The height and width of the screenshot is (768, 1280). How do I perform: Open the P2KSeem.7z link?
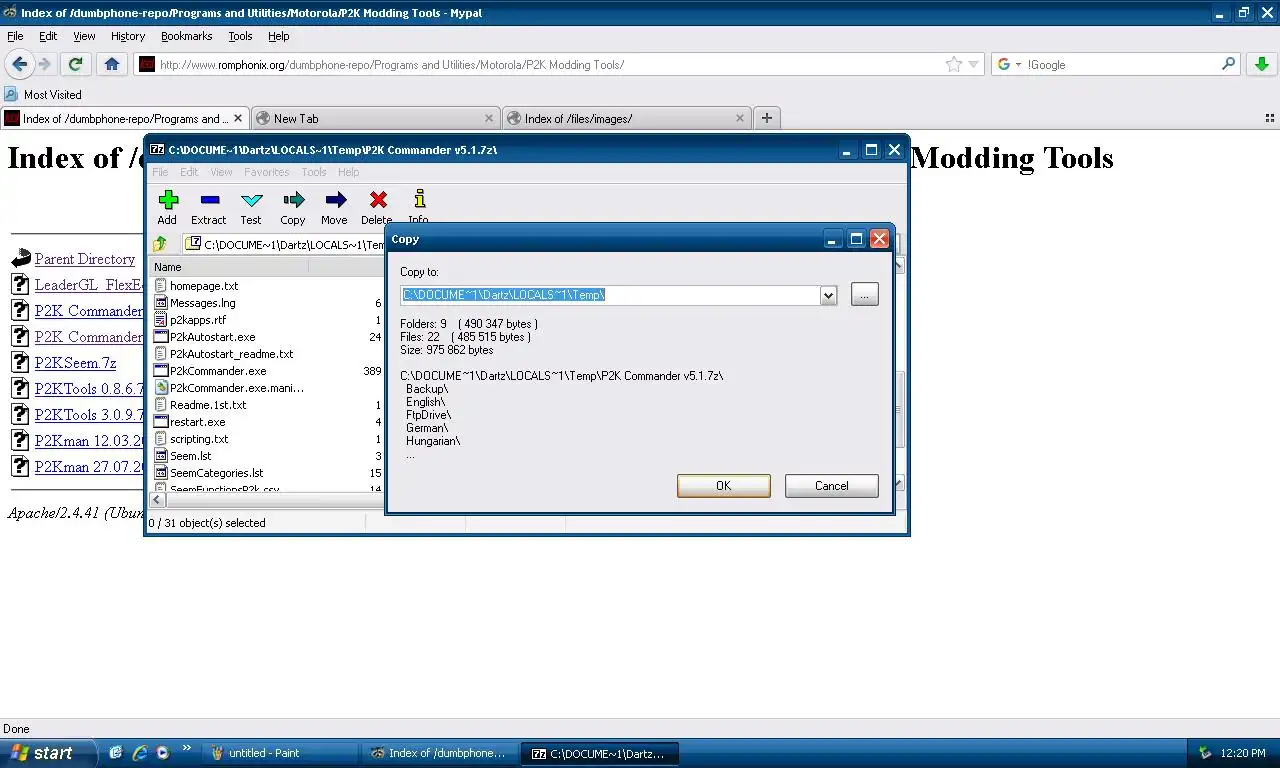point(76,362)
